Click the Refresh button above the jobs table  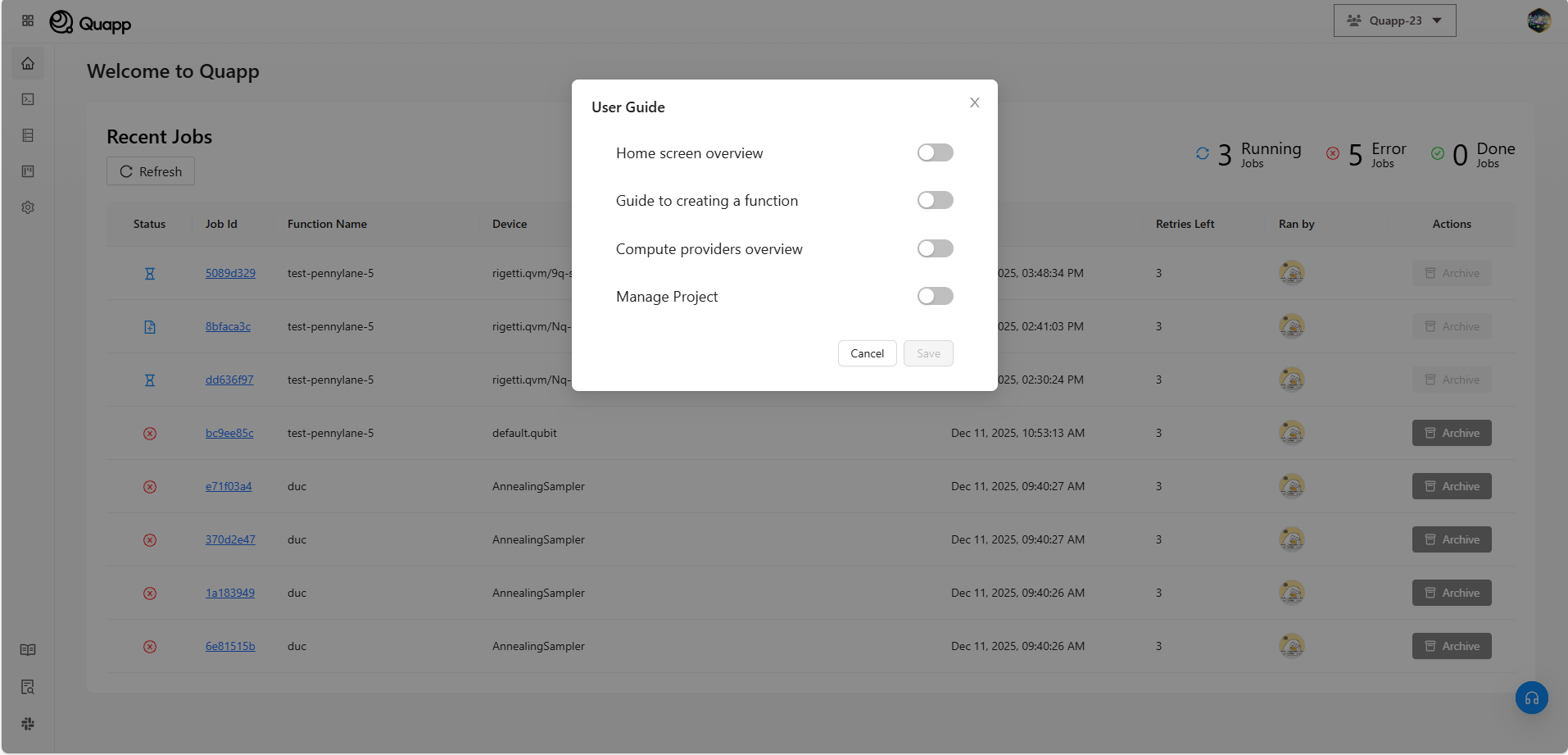(150, 171)
